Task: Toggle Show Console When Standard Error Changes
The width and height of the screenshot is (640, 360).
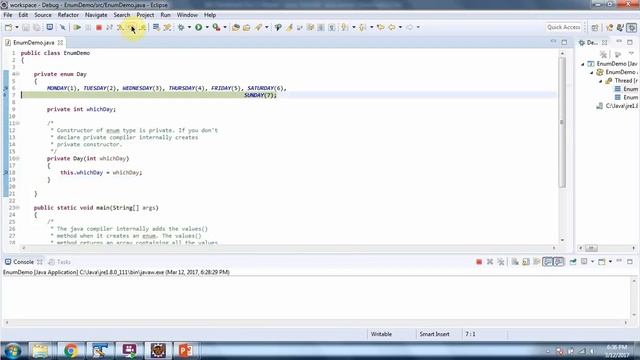Action: (559, 262)
